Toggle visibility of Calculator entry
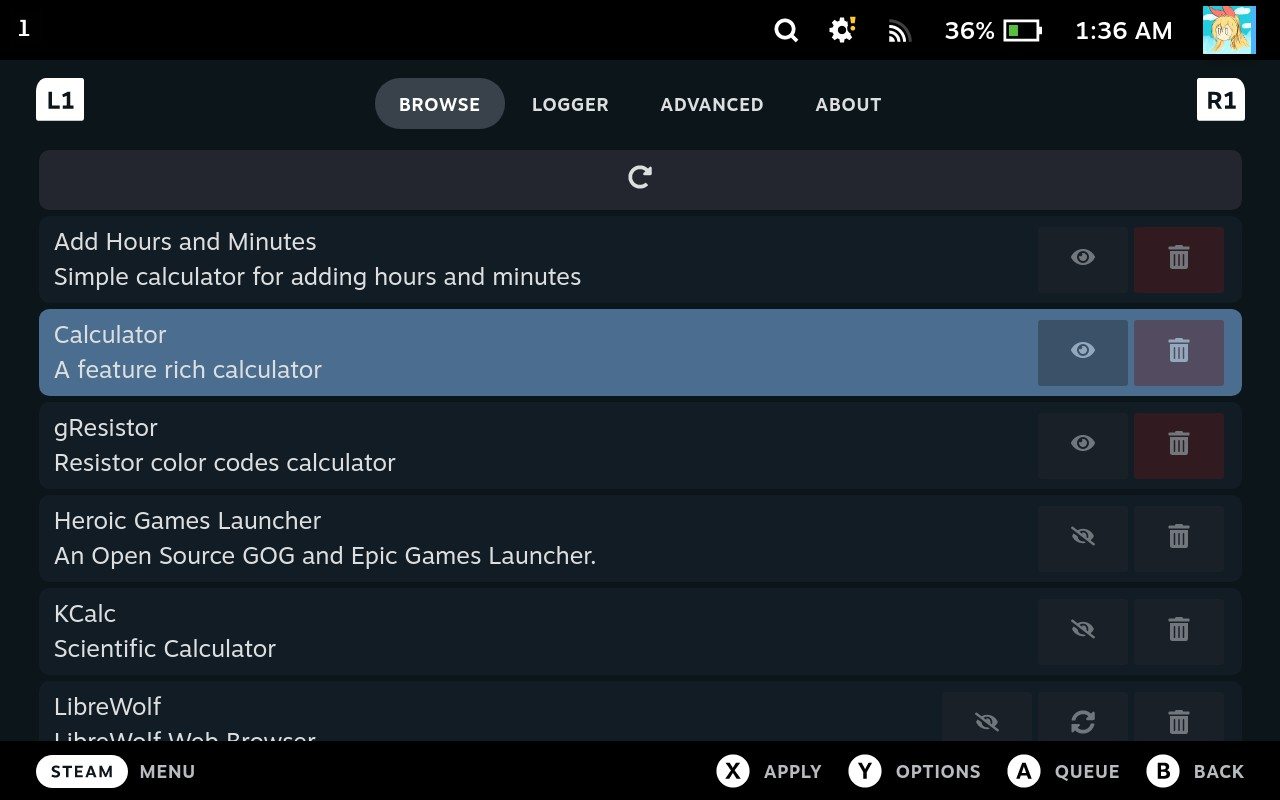 coord(1083,353)
